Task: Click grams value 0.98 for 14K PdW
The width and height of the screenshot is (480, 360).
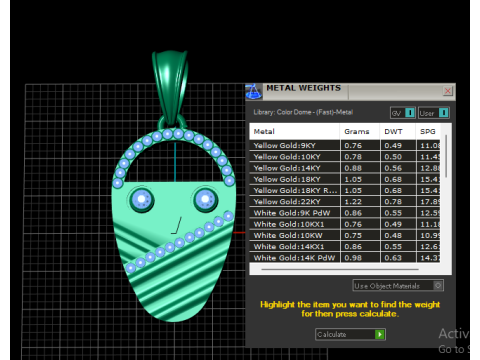Action: (x=353, y=258)
